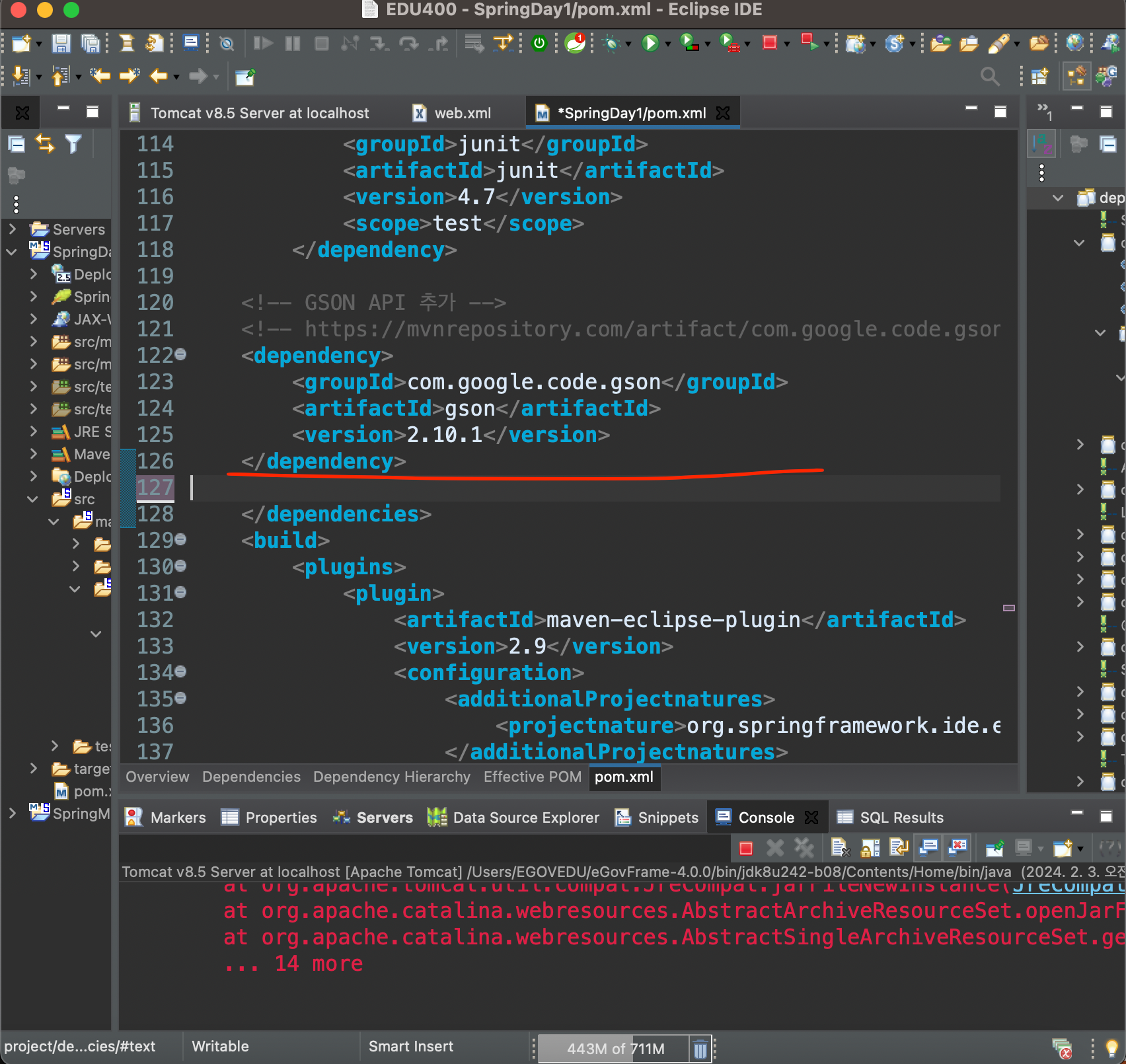Click the Next Annotation down-arrow icon

coord(21,77)
